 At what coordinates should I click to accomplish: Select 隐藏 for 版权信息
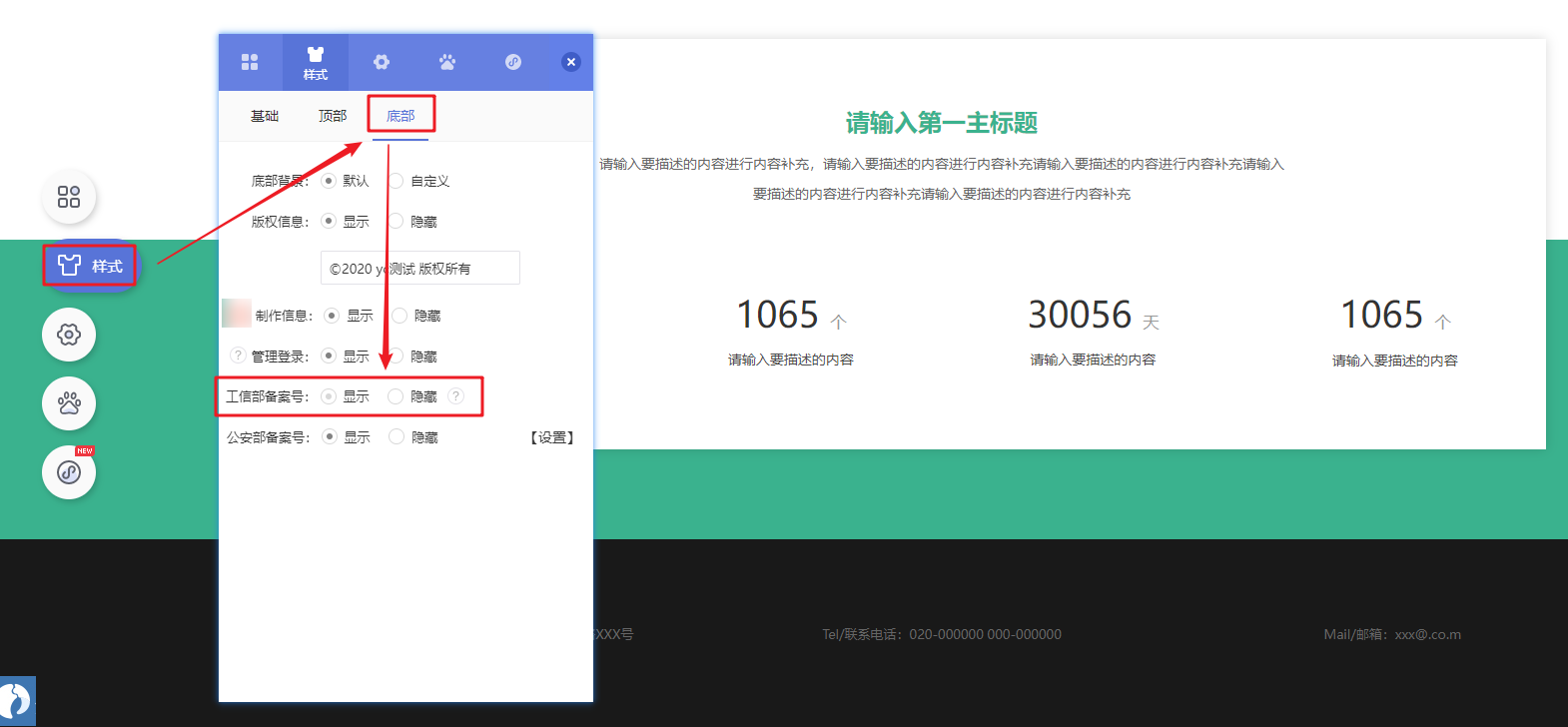(396, 222)
